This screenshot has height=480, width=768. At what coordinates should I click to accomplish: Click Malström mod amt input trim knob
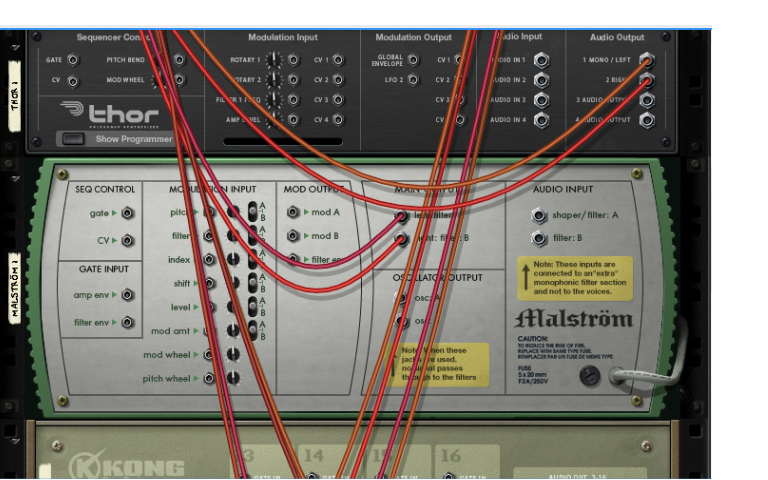(233, 331)
